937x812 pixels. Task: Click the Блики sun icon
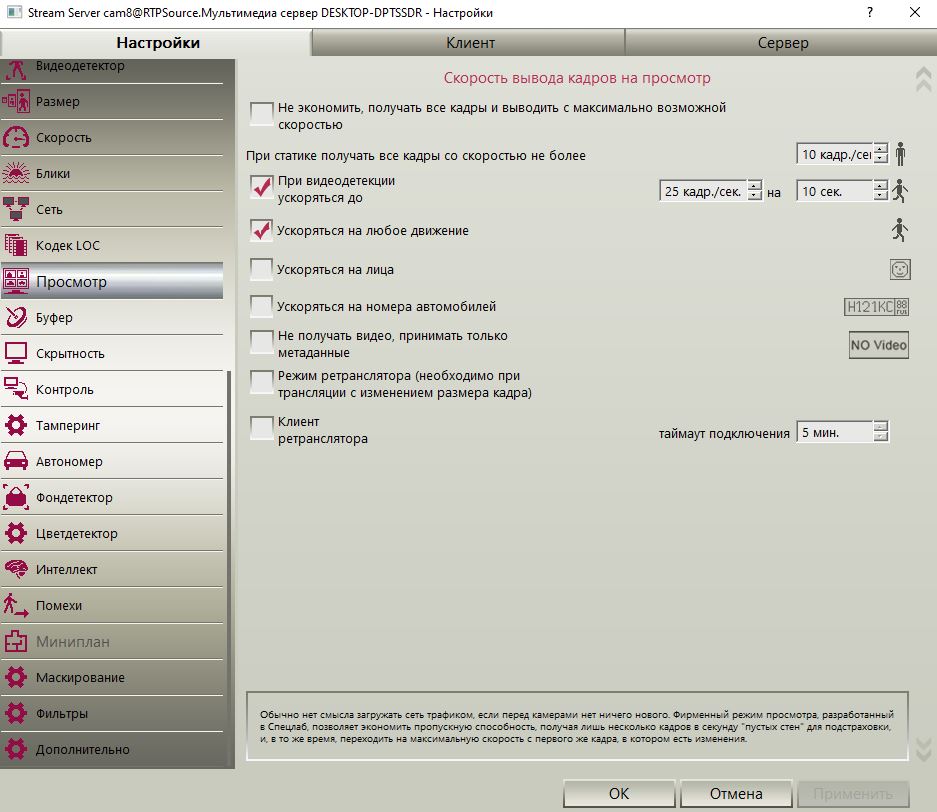coord(16,173)
